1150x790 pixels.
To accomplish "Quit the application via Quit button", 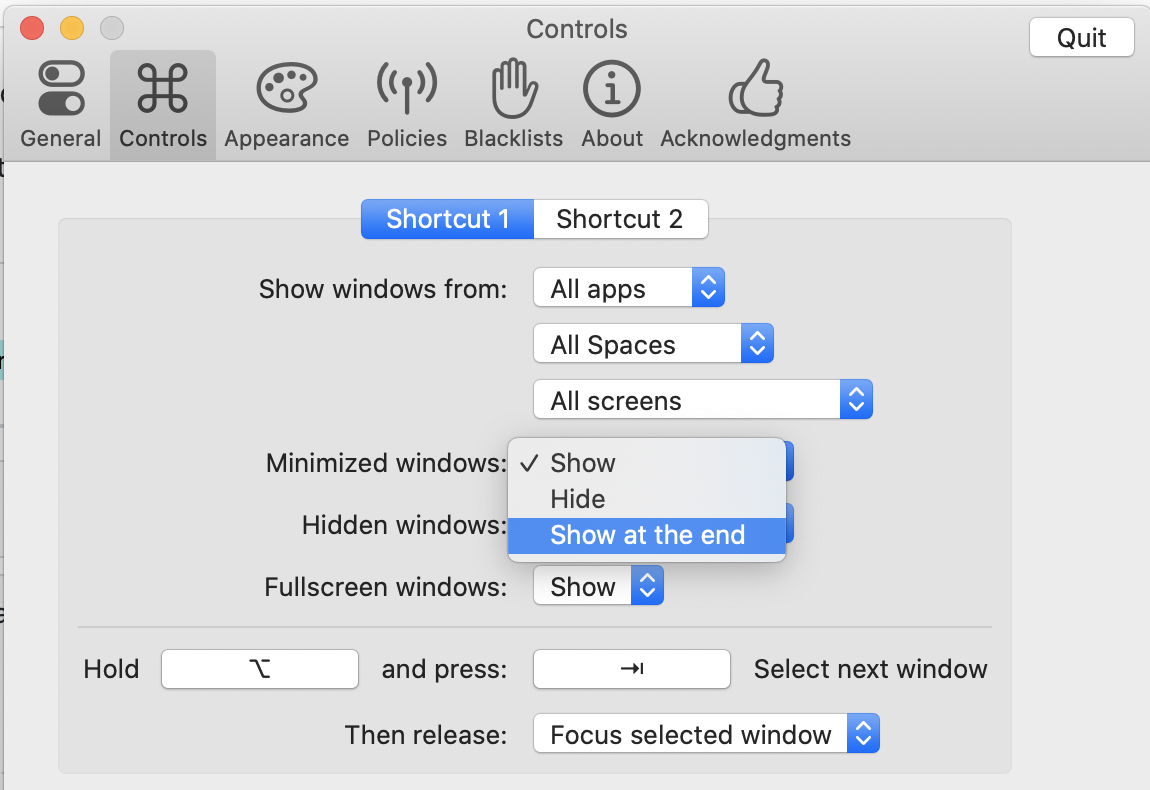I will [x=1081, y=37].
